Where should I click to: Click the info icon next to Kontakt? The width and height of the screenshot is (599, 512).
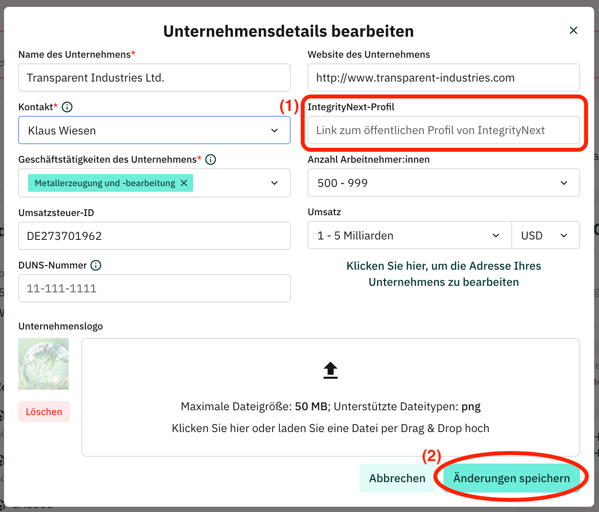[67, 107]
